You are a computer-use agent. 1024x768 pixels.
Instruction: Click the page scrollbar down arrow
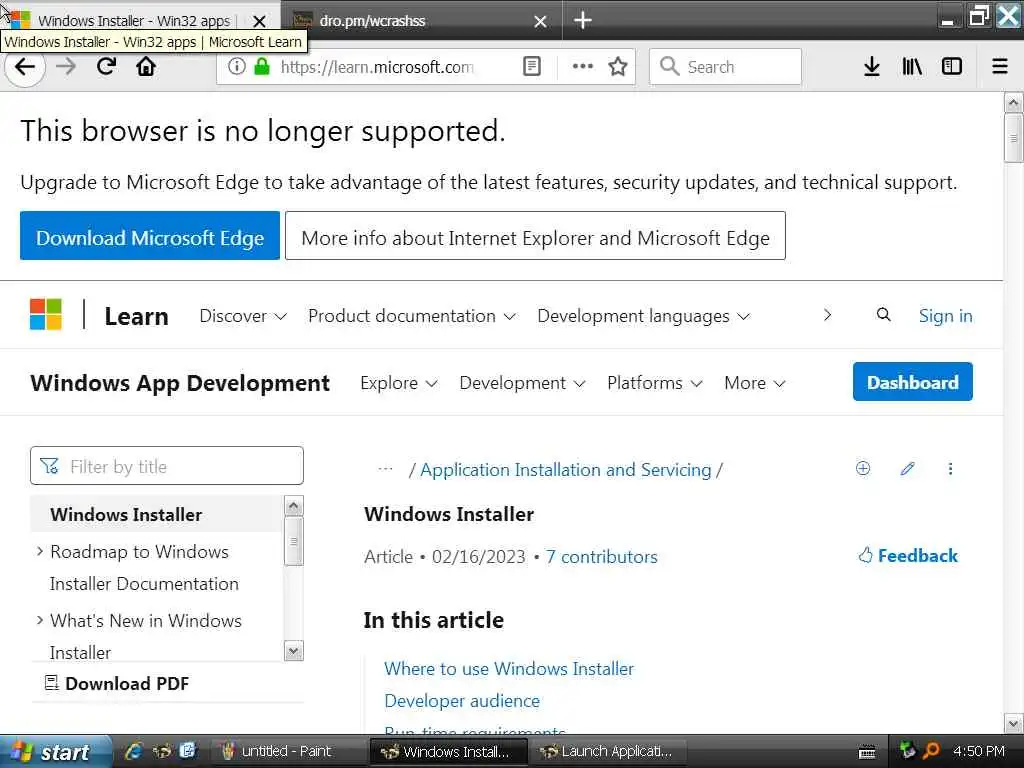pos(1013,723)
